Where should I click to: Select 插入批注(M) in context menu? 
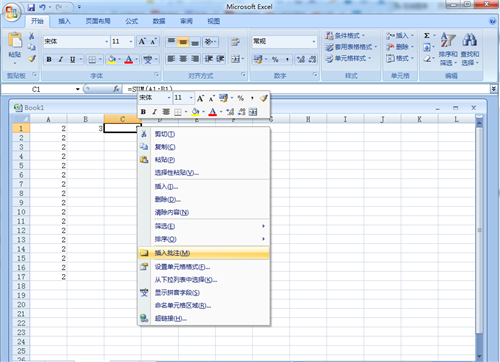point(203,253)
